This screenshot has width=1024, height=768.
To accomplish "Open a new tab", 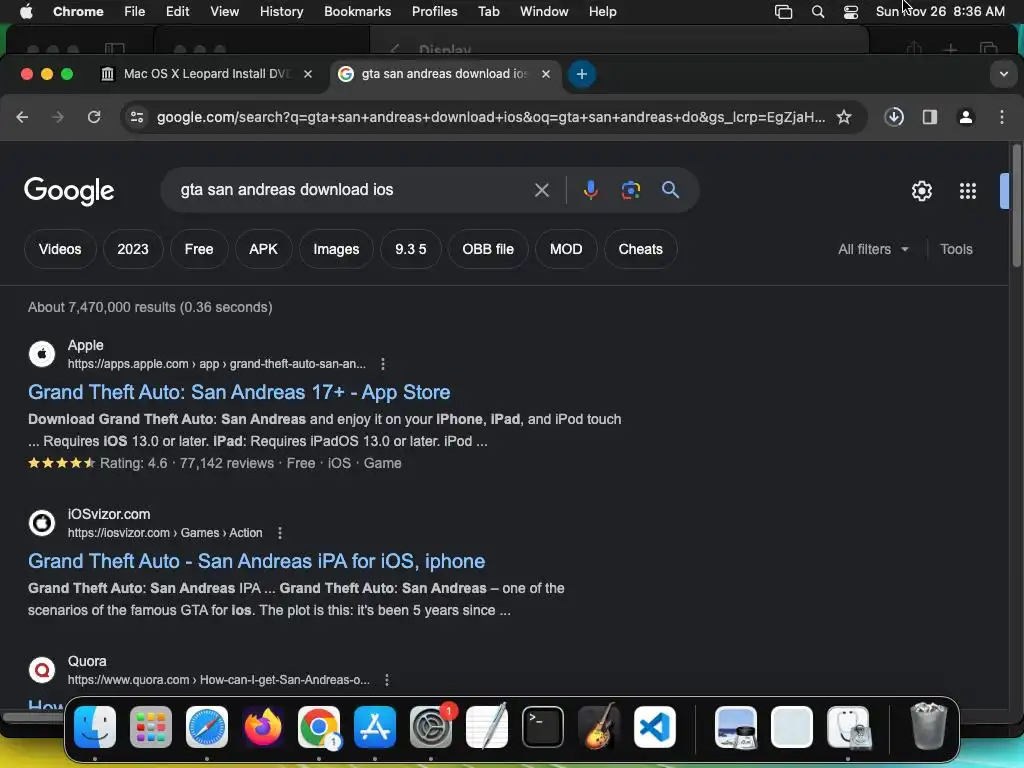I will pos(582,74).
